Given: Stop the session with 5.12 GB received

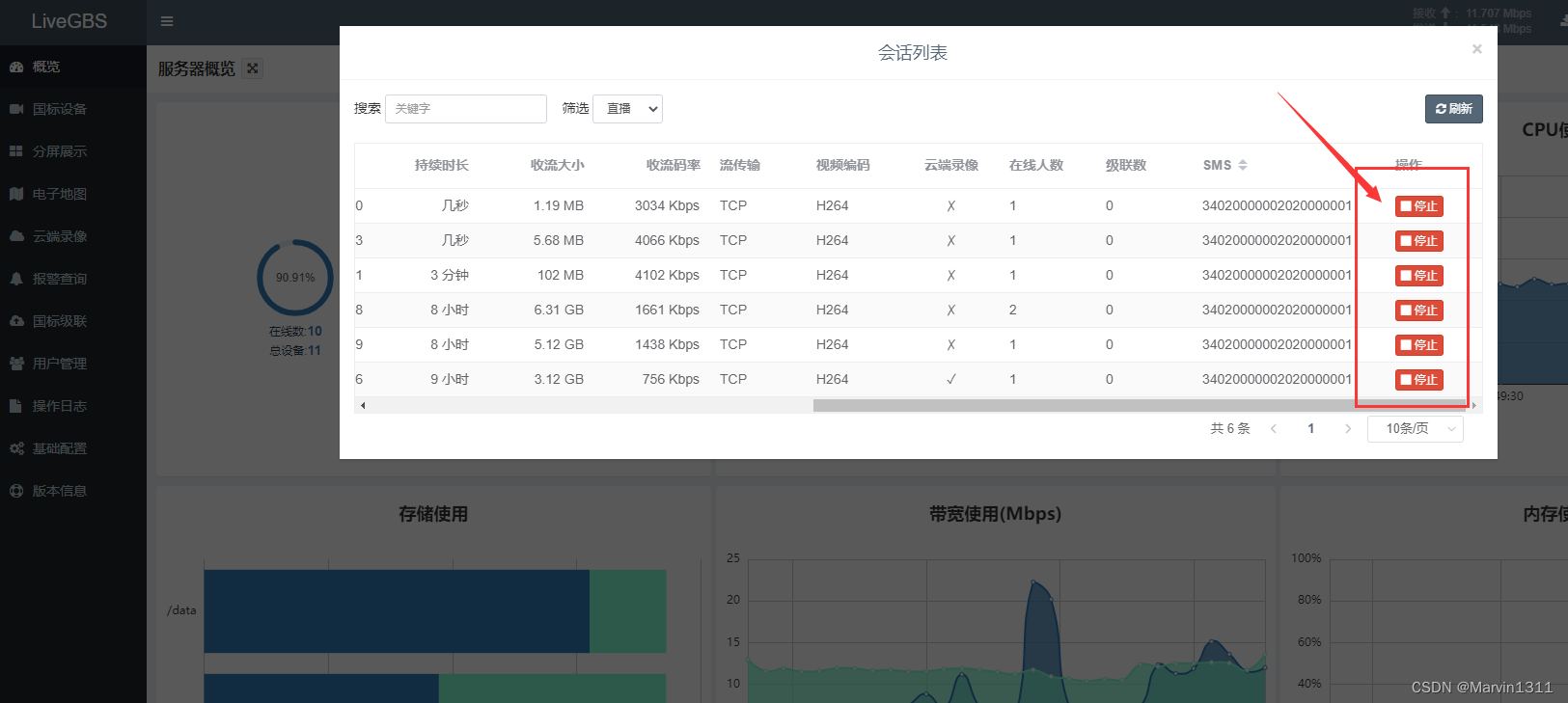Looking at the screenshot, I should point(1418,345).
